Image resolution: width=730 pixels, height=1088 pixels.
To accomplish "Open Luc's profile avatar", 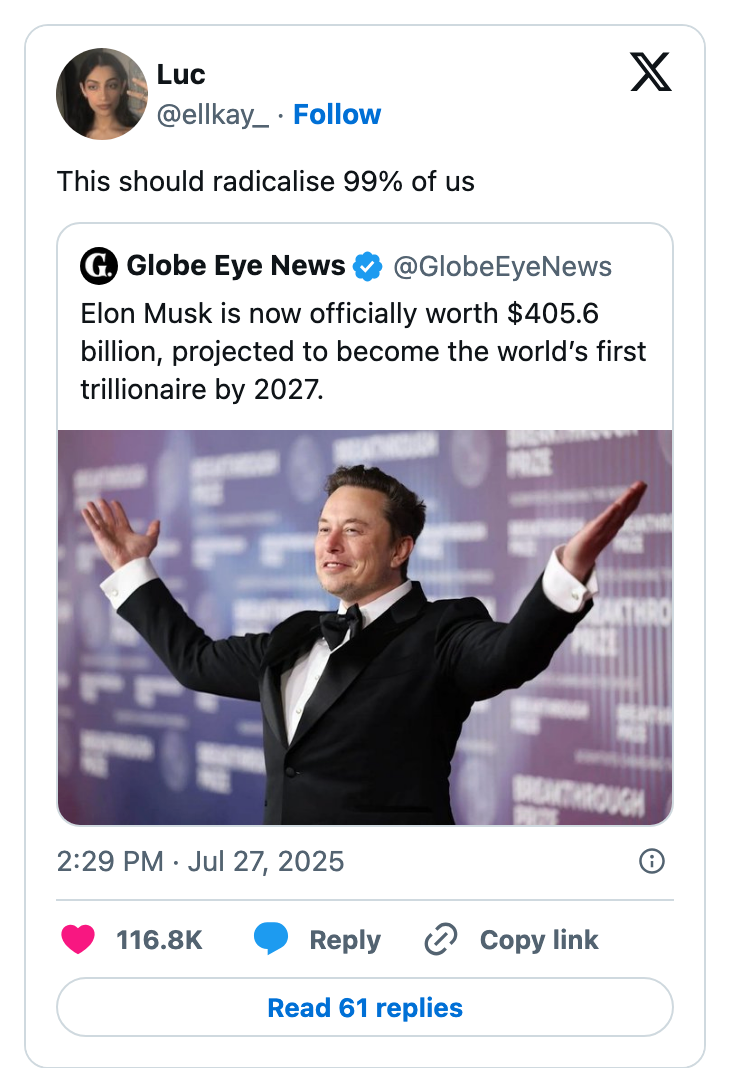I will 102,93.
